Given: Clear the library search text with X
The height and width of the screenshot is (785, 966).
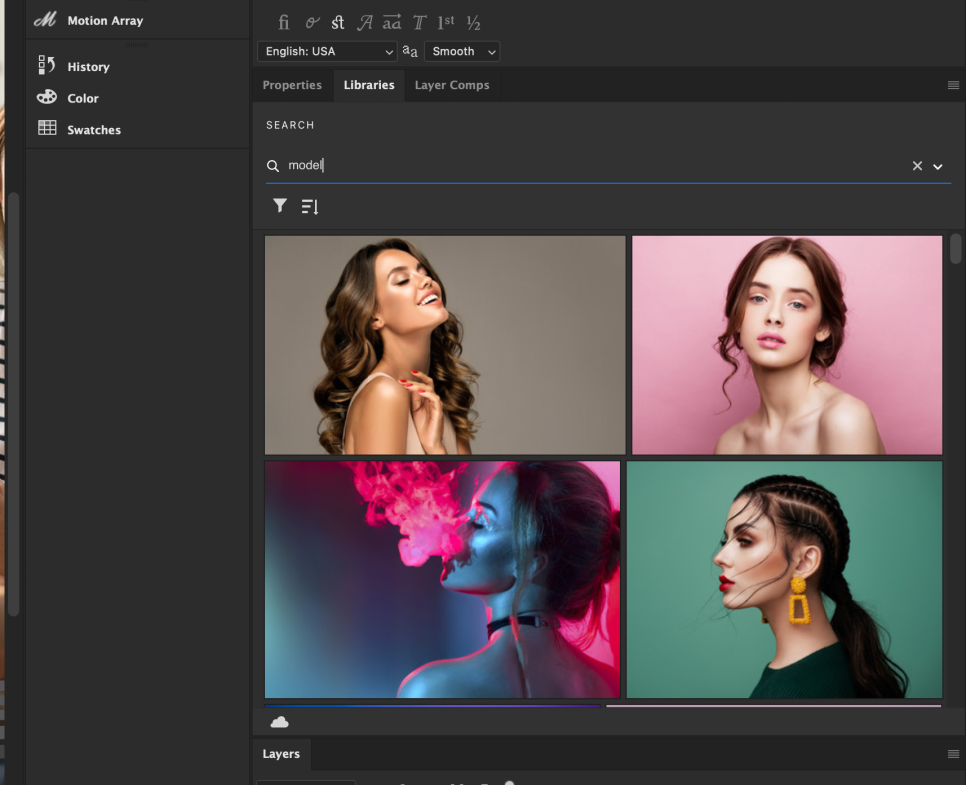Looking at the screenshot, I should coord(917,166).
